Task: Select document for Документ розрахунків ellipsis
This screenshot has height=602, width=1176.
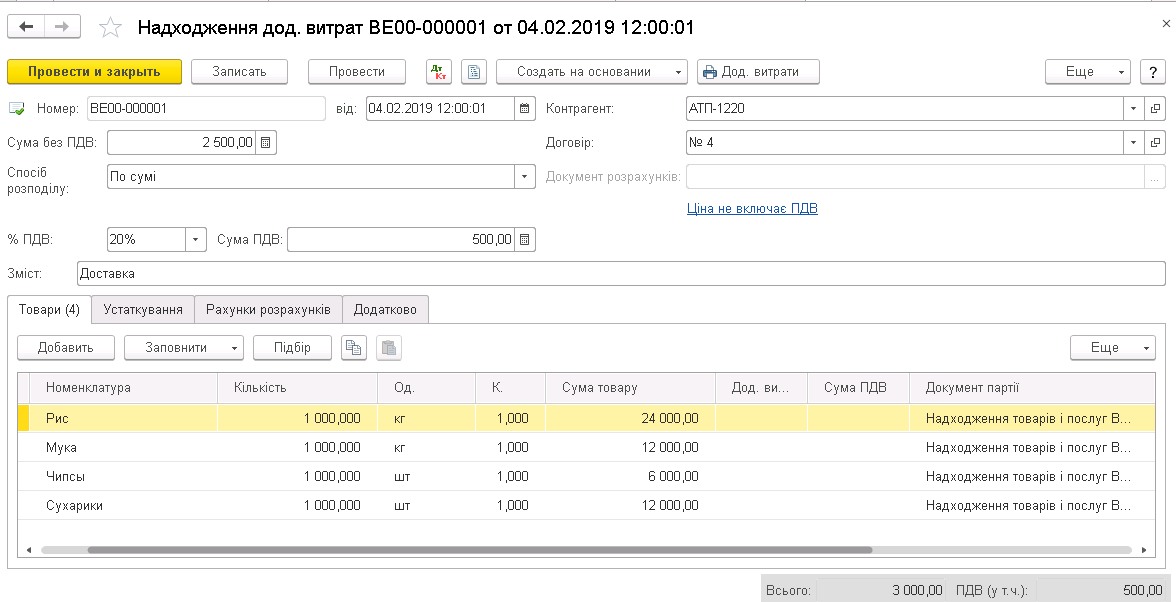Action: pyautogui.click(x=1155, y=177)
